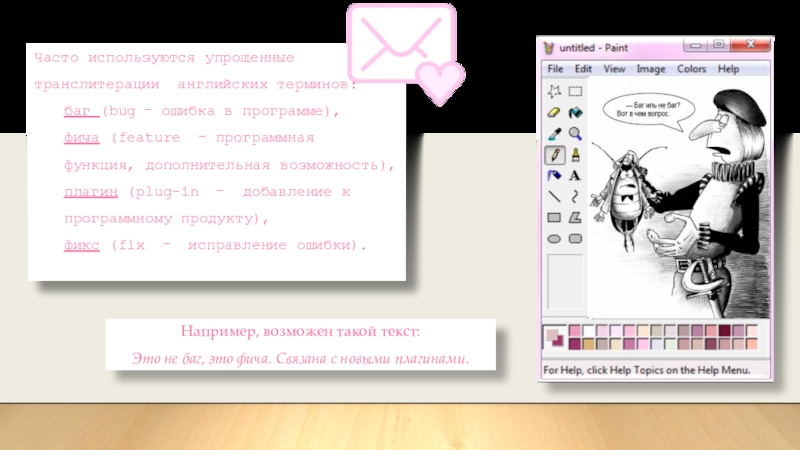Viewport: 800px width, 450px height.
Task: Click the text 'программному продукту'
Action: (159, 218)
